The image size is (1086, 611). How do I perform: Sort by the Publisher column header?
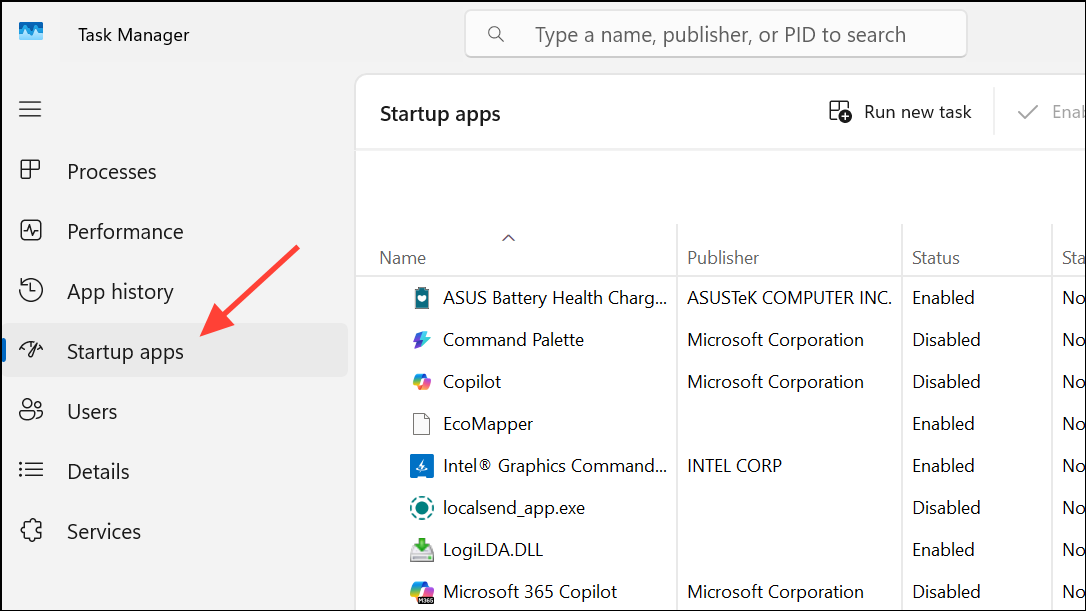723,257
